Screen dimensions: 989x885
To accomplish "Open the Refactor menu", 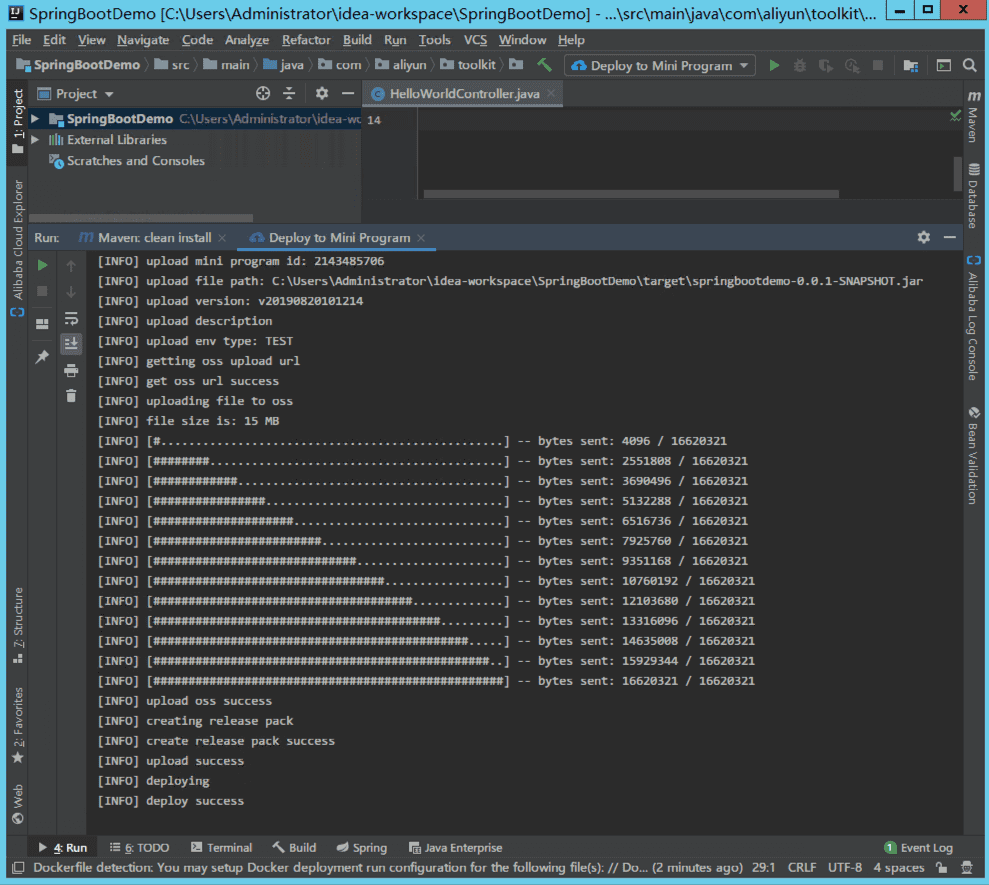I will [306, 40].
